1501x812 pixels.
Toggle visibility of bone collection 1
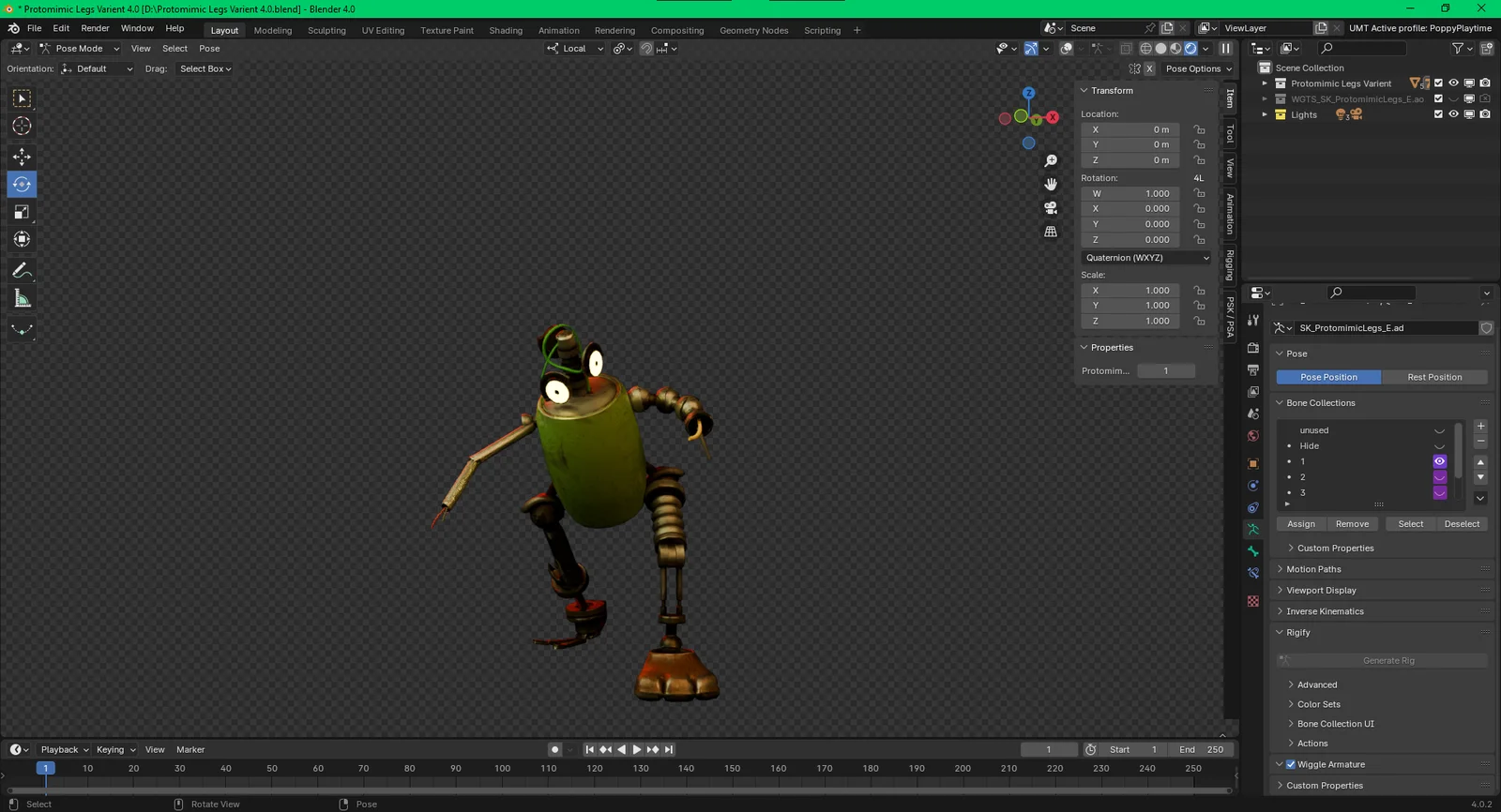click(1440, 461)
